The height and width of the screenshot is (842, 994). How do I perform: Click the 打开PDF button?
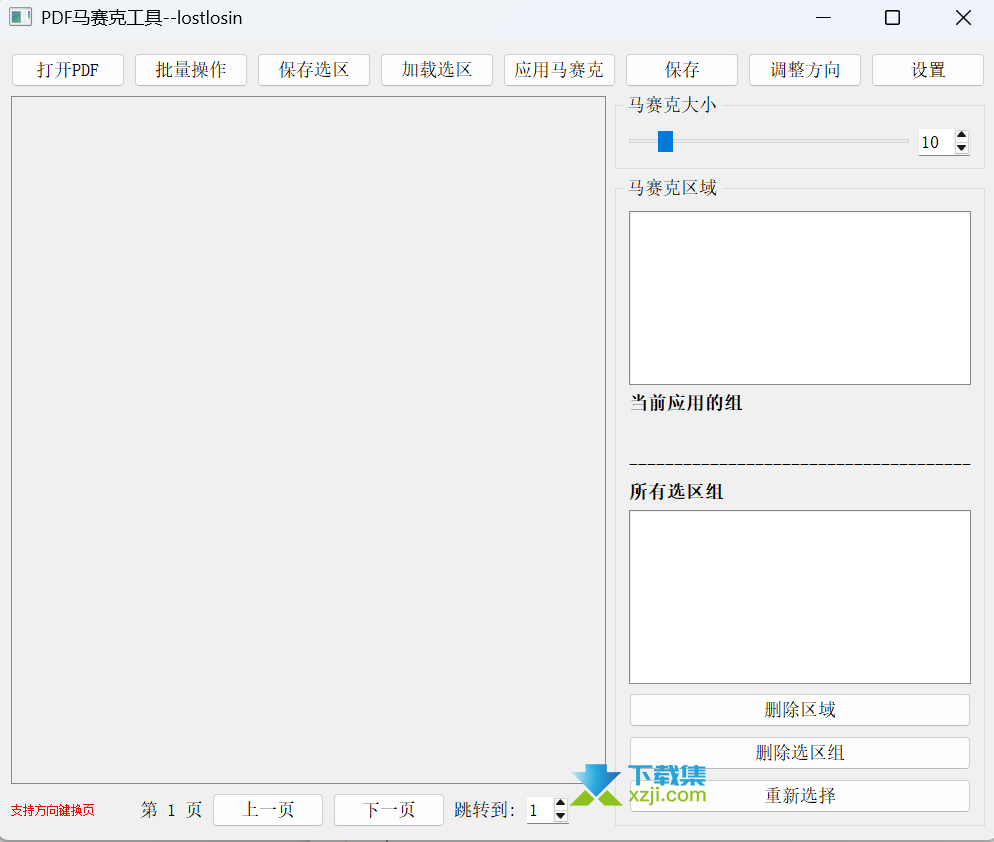click(68, 70)
